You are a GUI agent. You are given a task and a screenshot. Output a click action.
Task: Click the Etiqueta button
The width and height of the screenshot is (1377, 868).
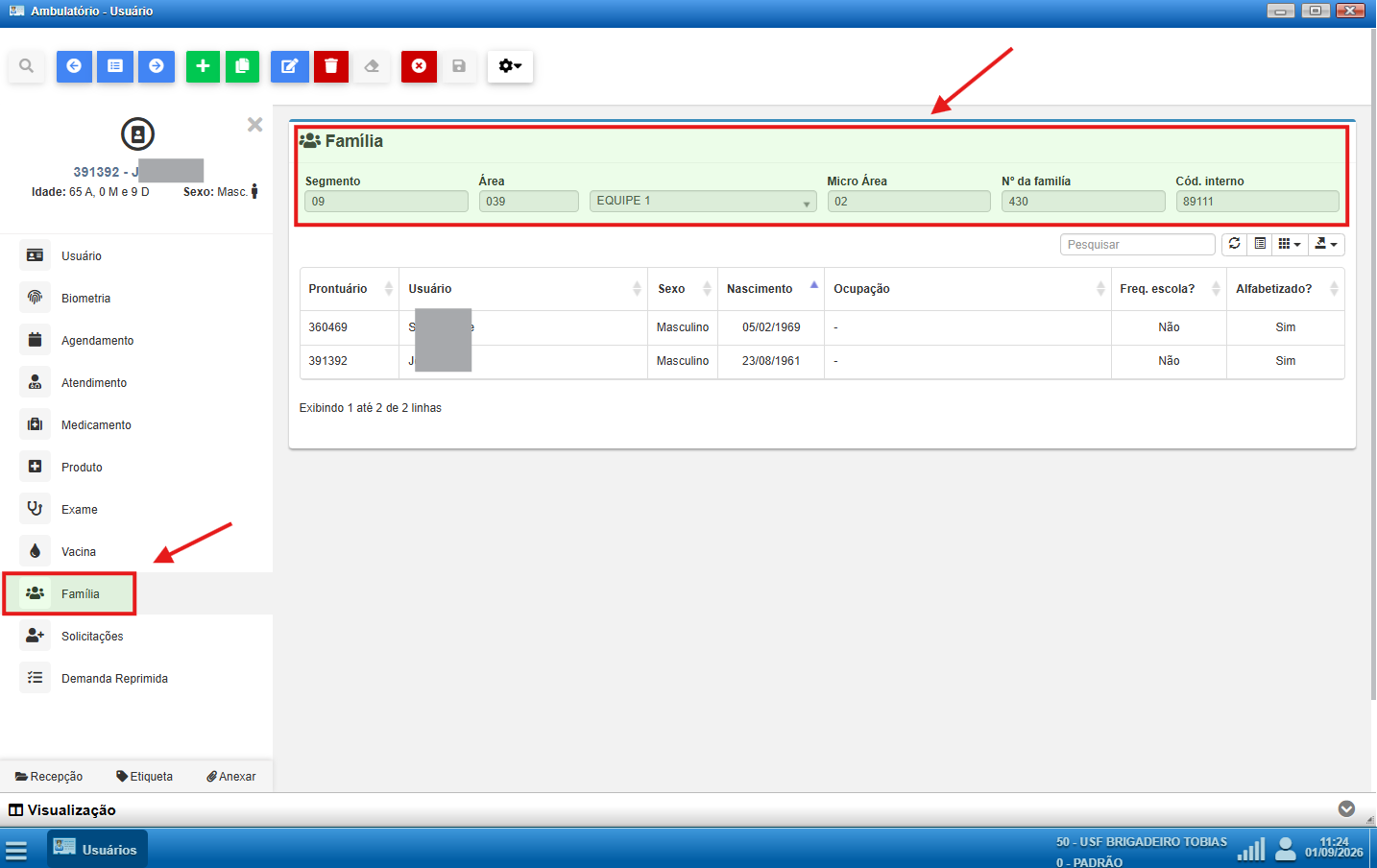pyautogui.click(x=145, y=777)
